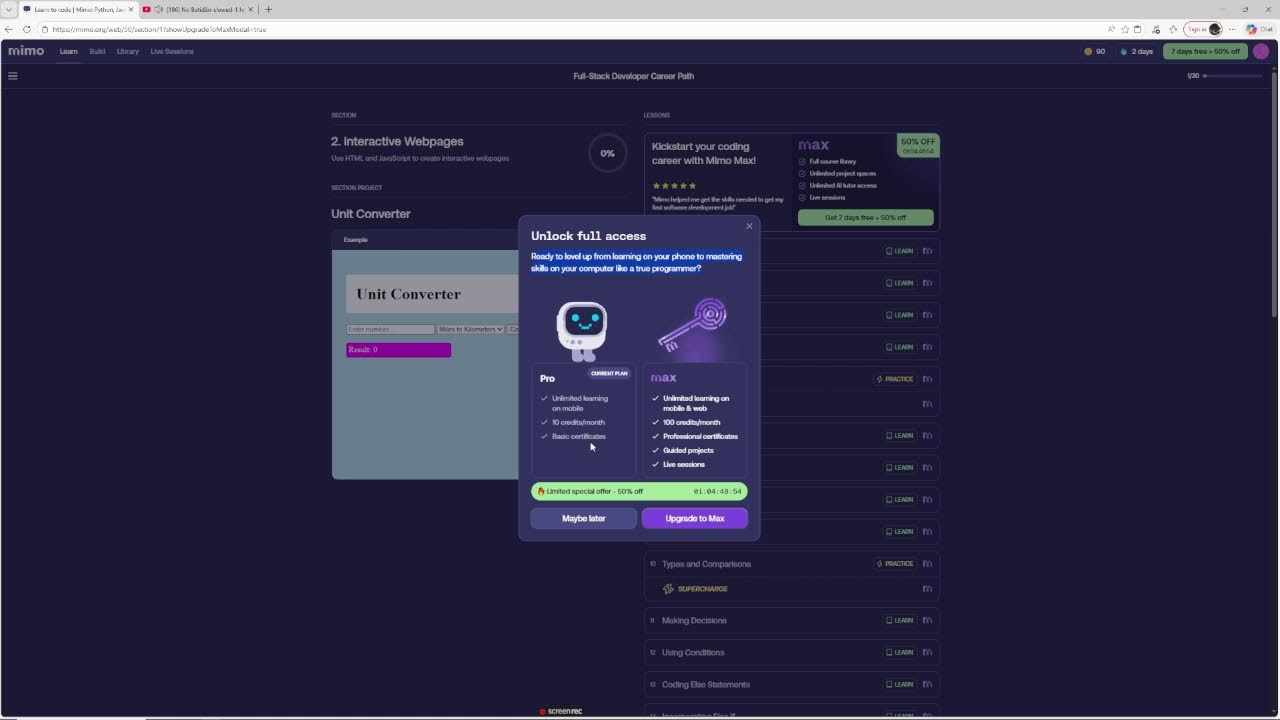1280x720 pixels.
Task: Open the Library tab
Action: pos(128,51)
